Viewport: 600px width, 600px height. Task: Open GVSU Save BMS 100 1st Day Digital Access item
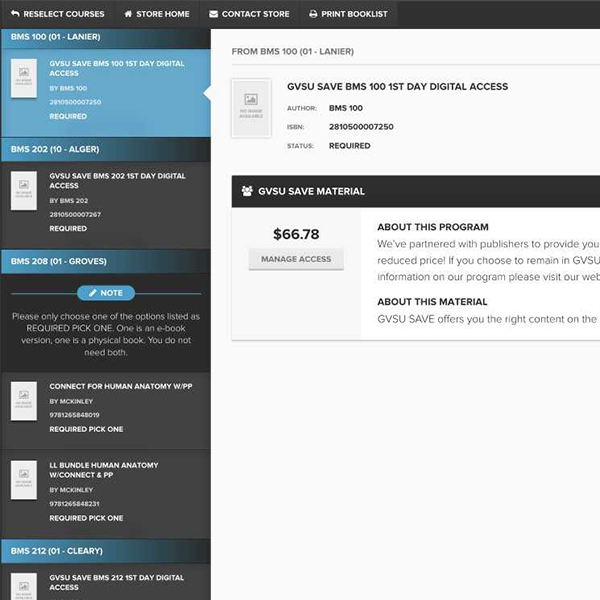(x=106, y=93)
